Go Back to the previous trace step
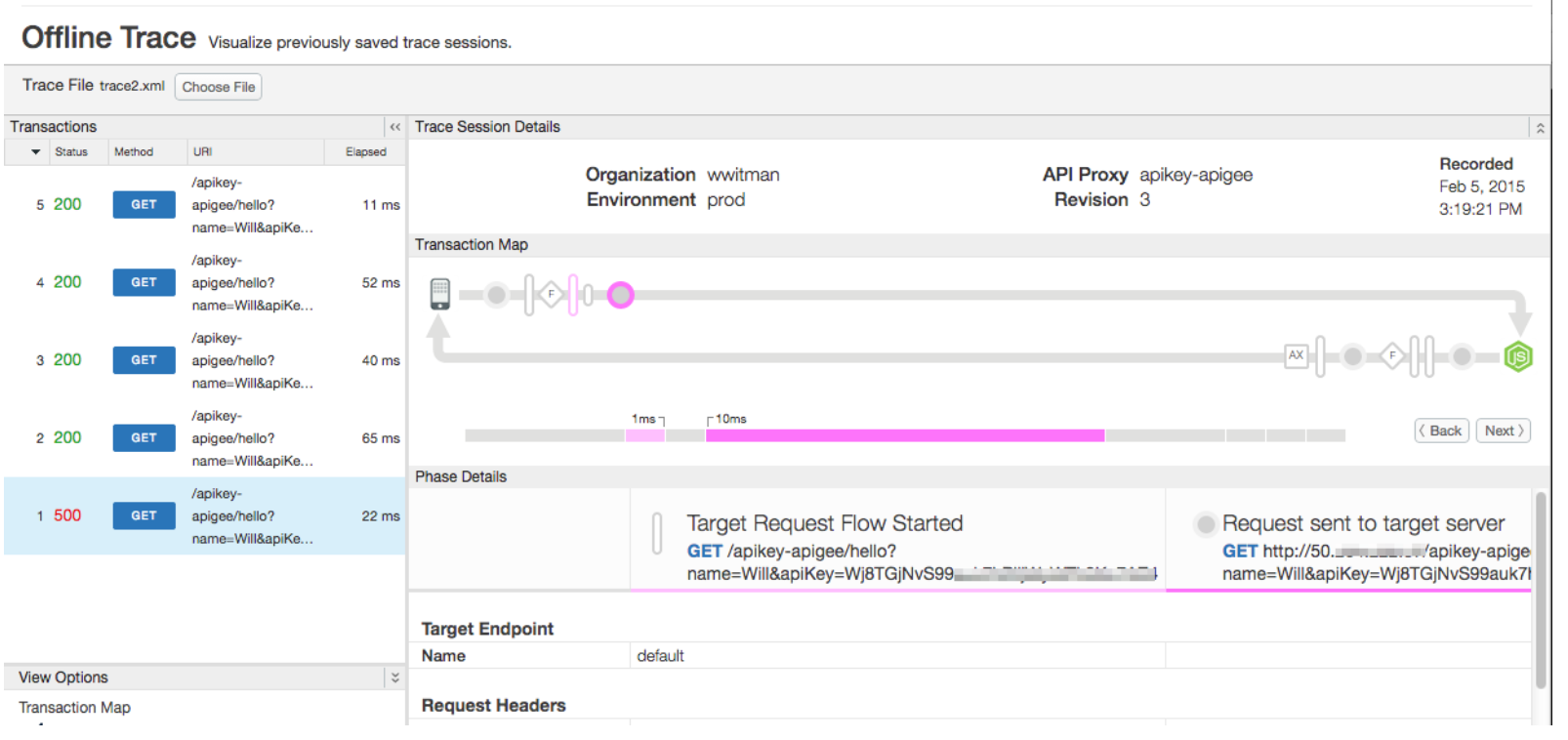The image size is (1568, 740). pos(1442,431)
